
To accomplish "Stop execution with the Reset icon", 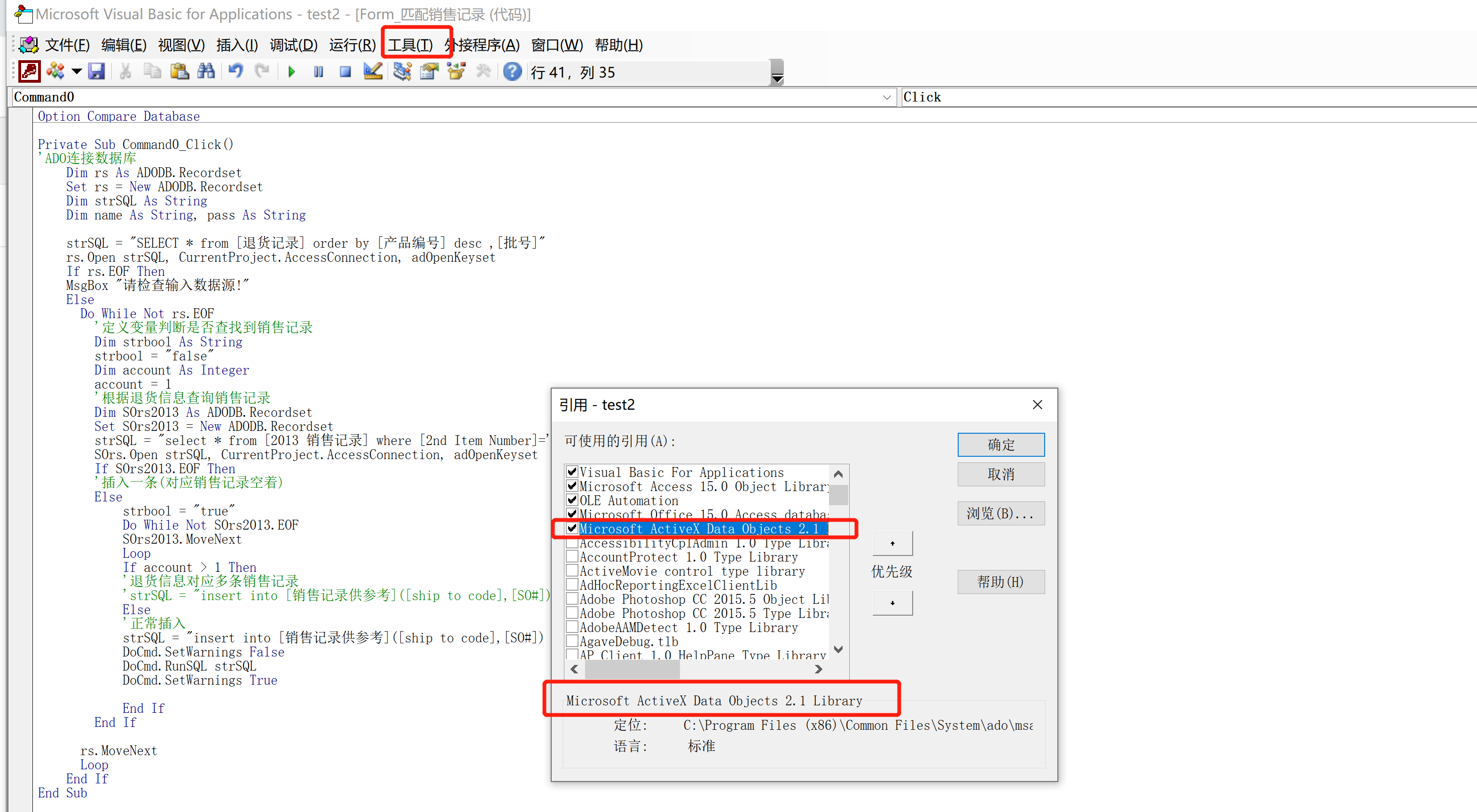I will [x=345, y=71].
